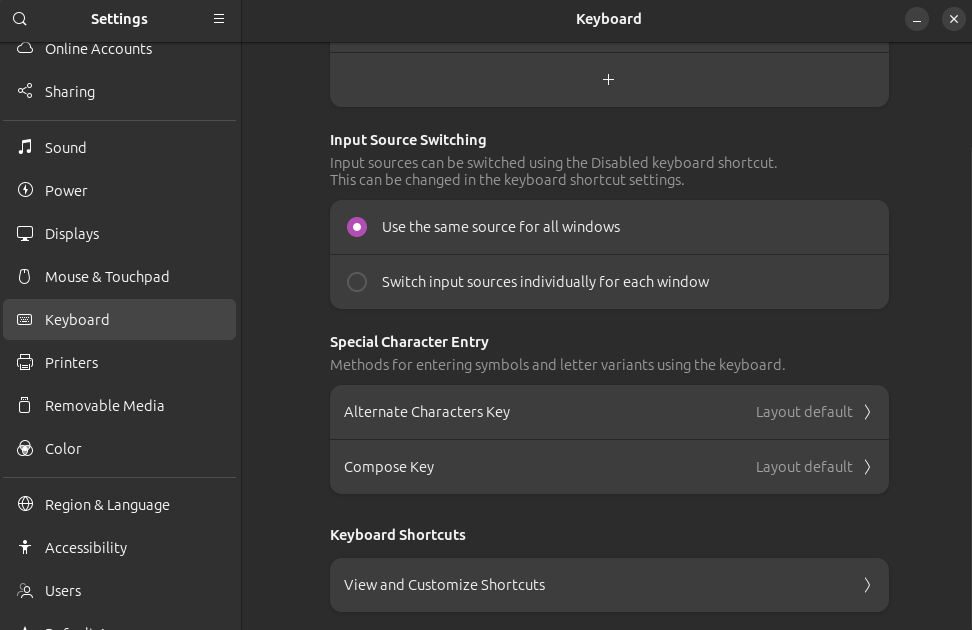The image size is (972, 630).
Task: Open View and Customize Shortcuts
Action: (609, 585)
